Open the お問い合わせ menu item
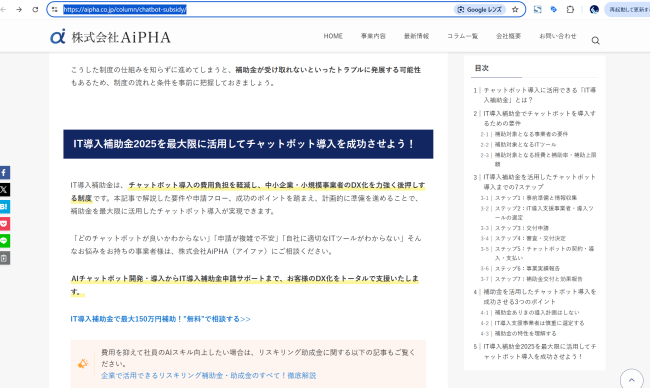The image size is (650, 388). (x=558, y=36)
